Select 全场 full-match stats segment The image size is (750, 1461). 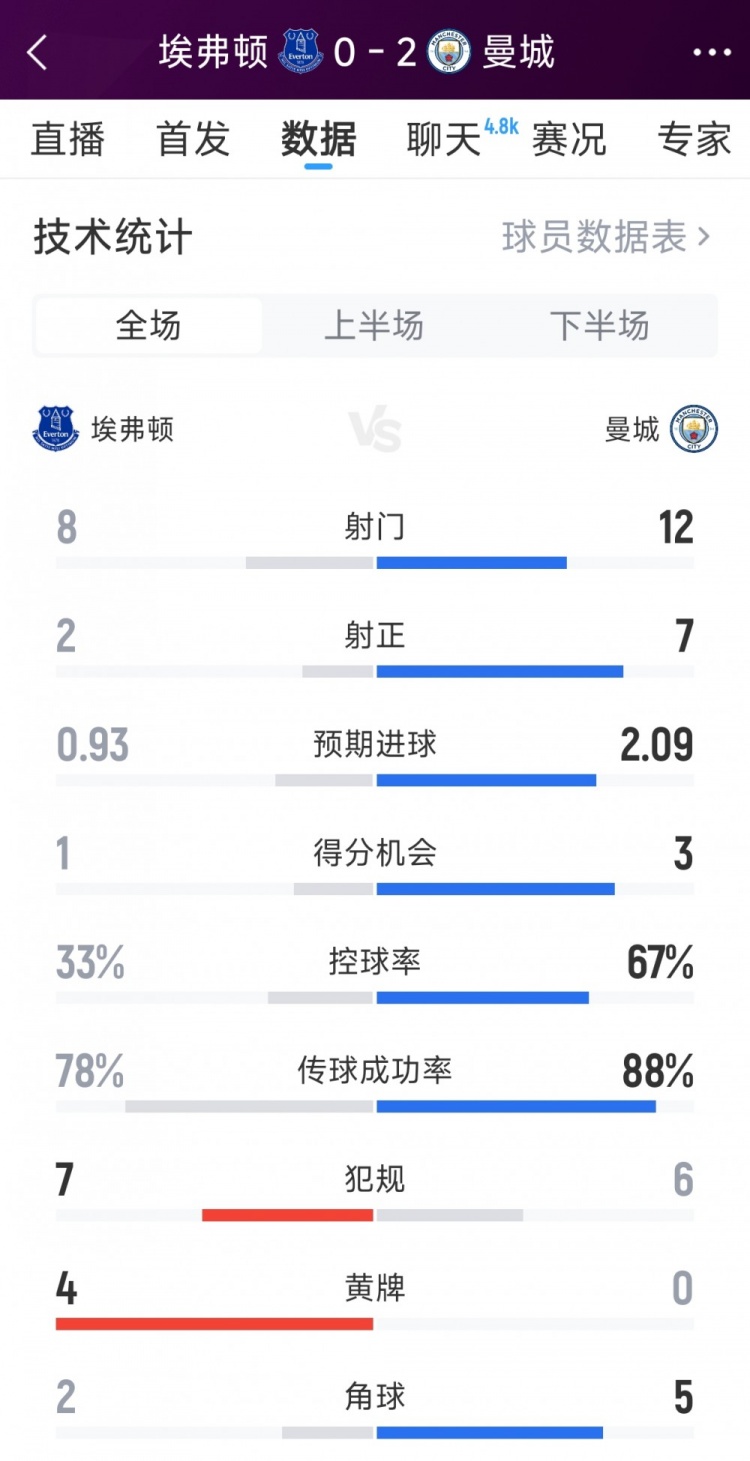tap(148, 326)
